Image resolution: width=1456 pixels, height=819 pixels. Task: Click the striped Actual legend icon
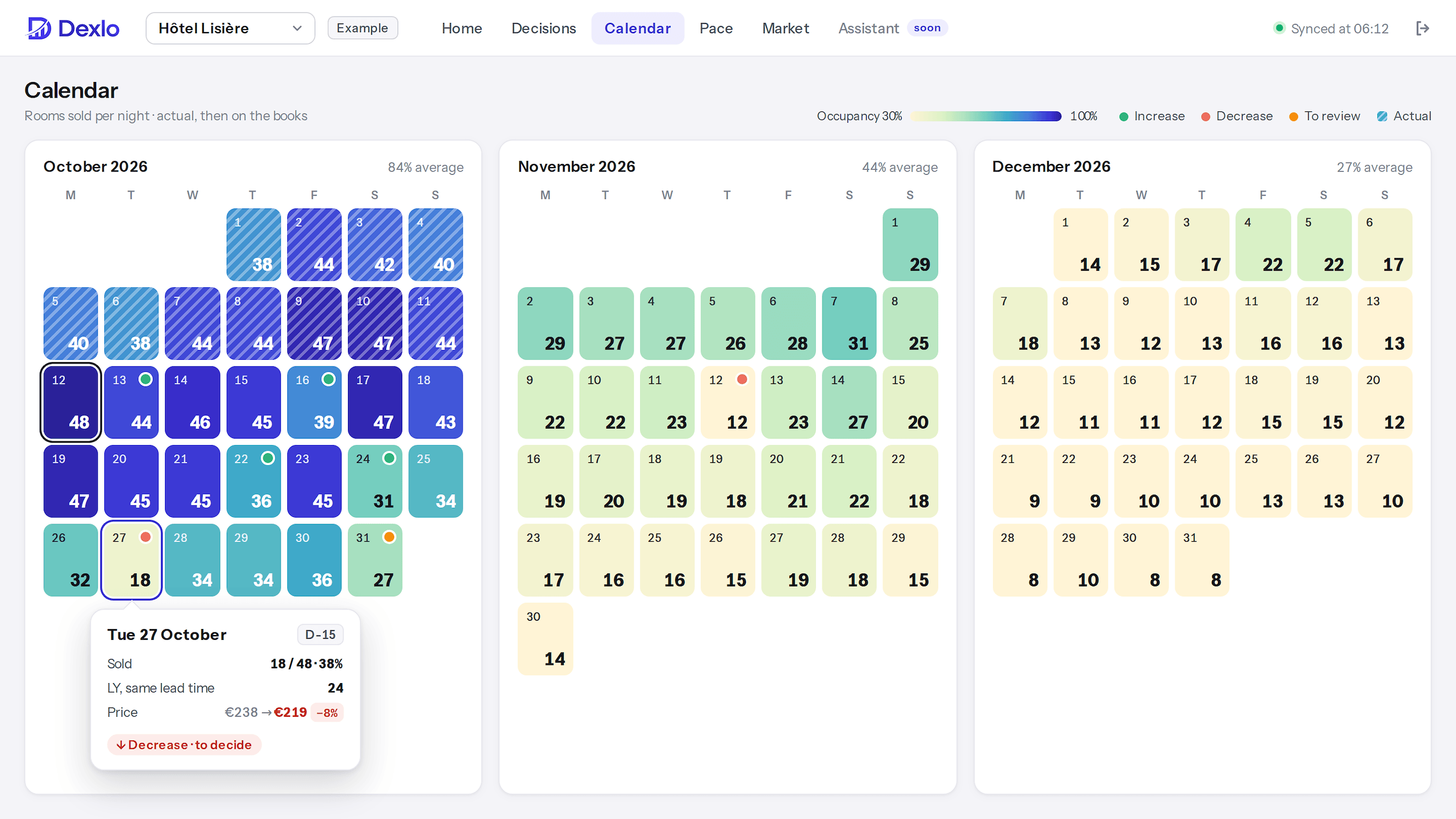(x=1382, y=116)
